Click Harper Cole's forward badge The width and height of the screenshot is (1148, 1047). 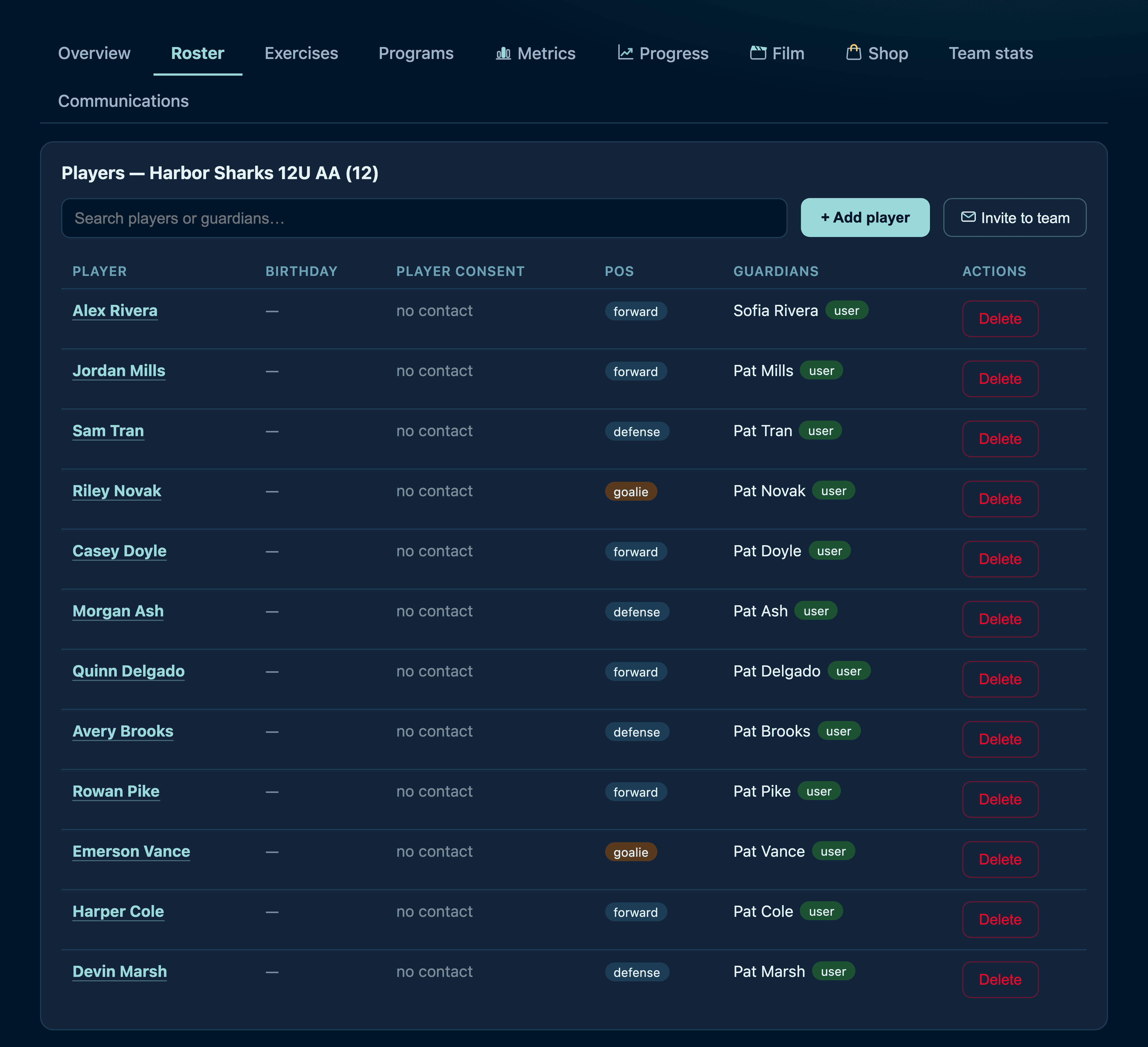[x=635, y=913]
